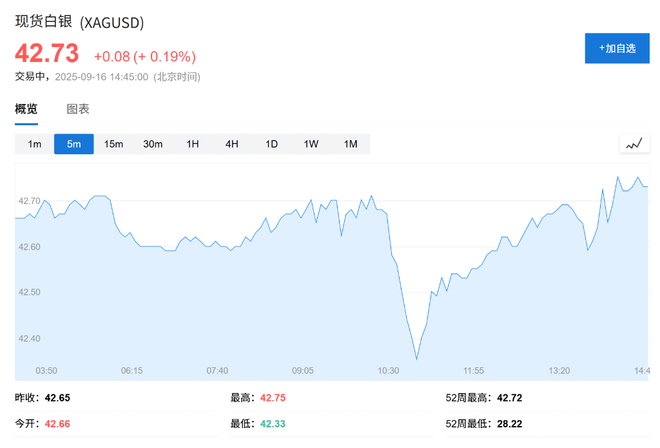
Task: Select the 1W weekly interval
Action: pos(311,144)
